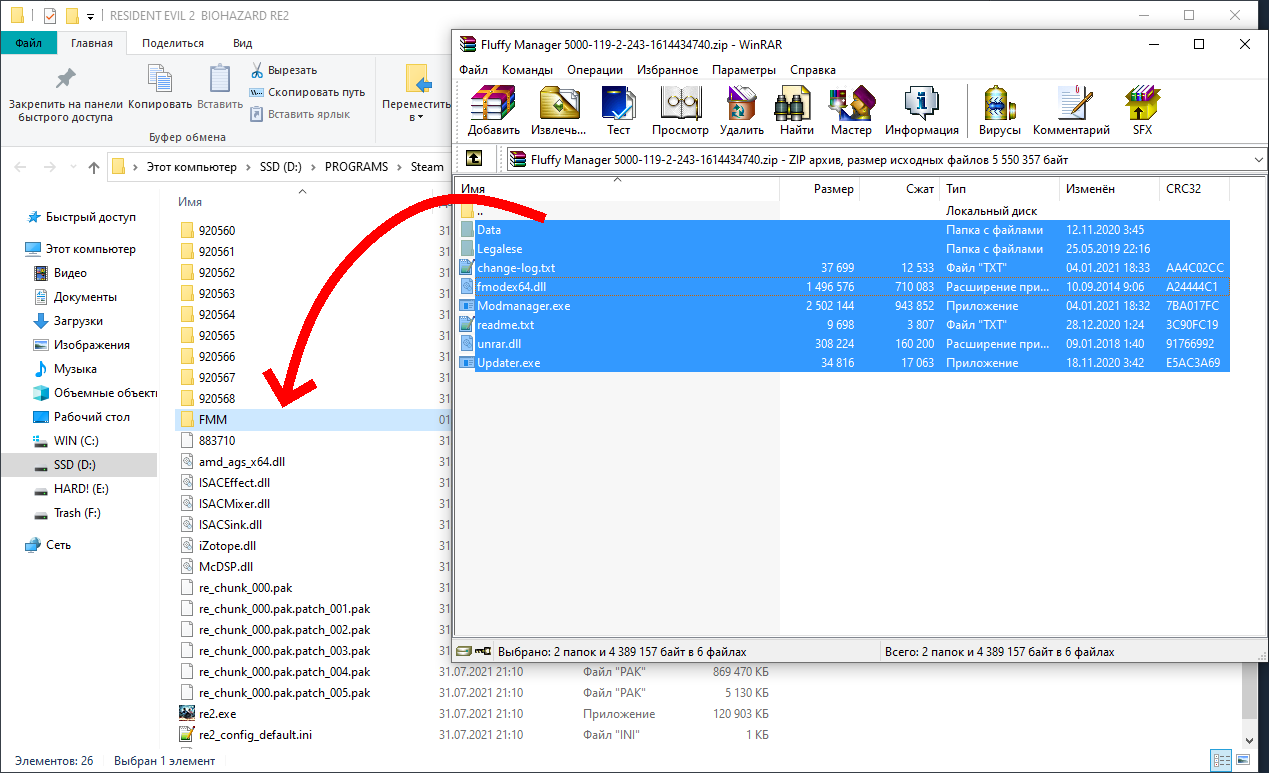Sort WinRAR list by Type (Тип) column

[x=999, y=189]
